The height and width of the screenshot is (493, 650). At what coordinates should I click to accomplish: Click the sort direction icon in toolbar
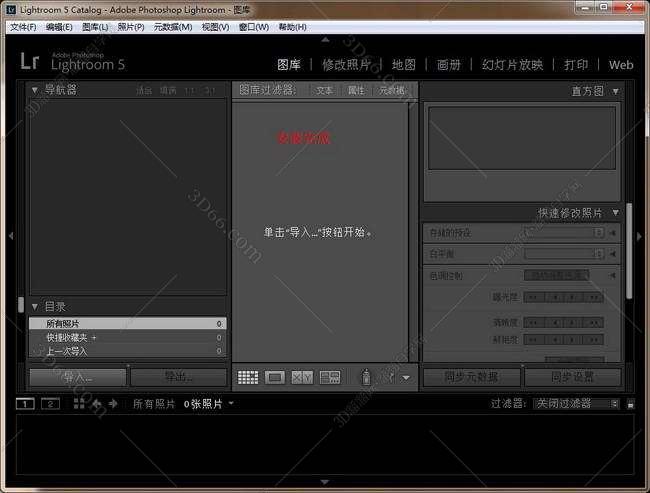391,377
